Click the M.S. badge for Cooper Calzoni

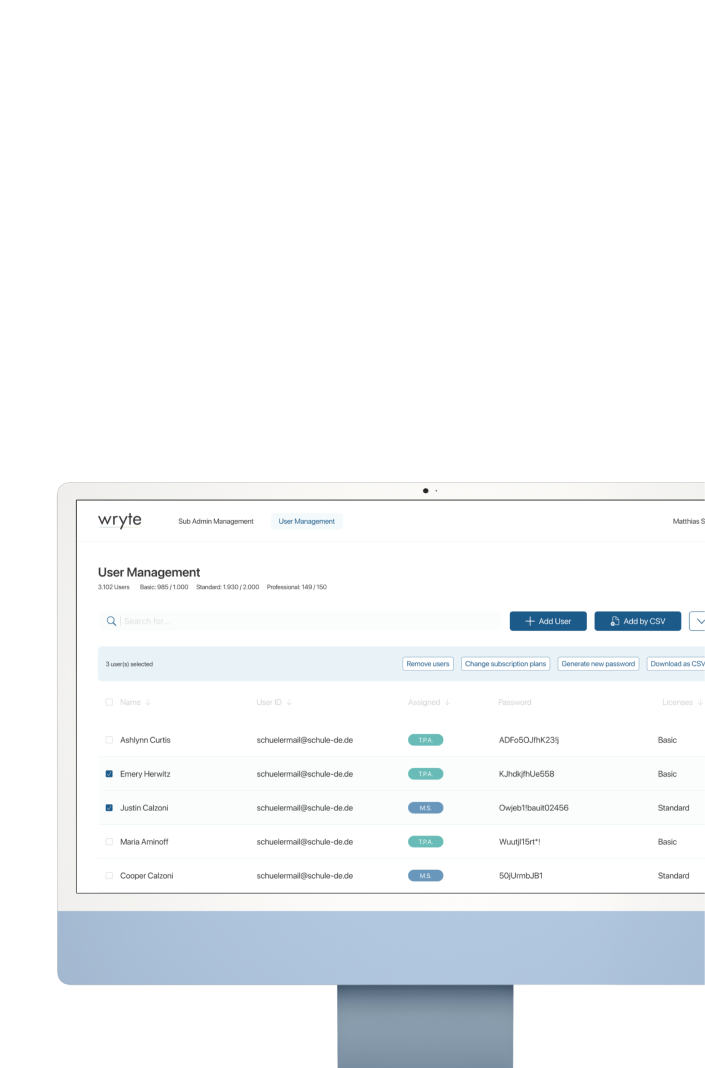point(426,876)
